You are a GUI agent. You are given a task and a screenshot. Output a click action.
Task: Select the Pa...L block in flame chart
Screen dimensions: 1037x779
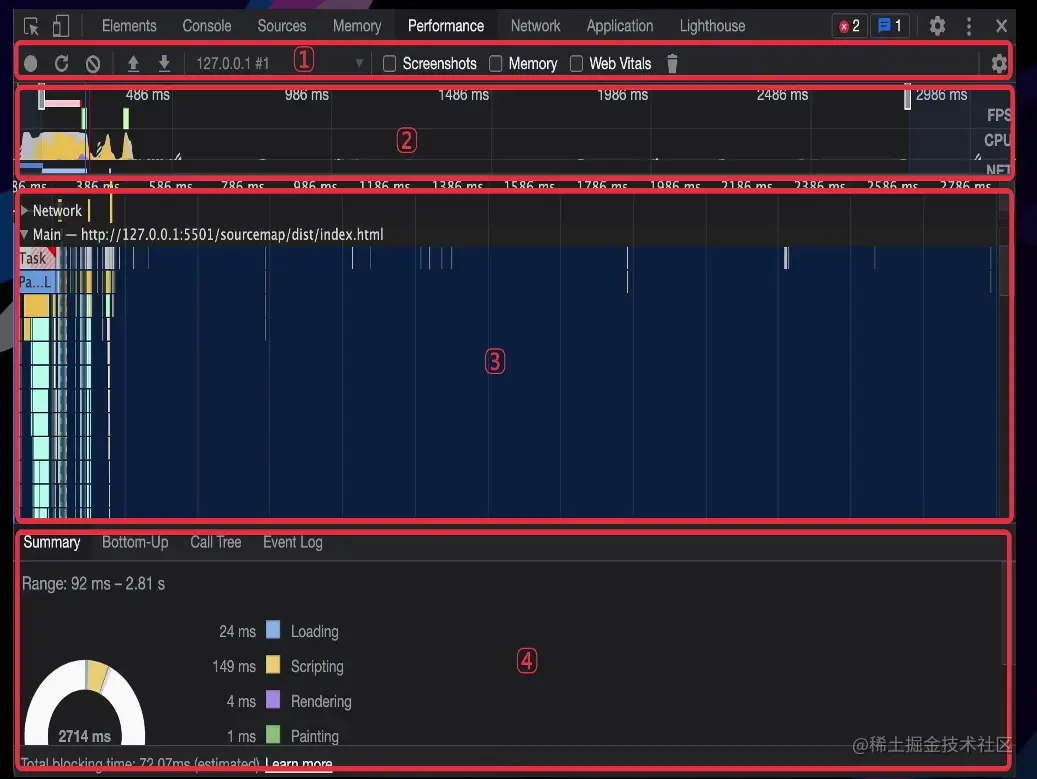point(38,282)
